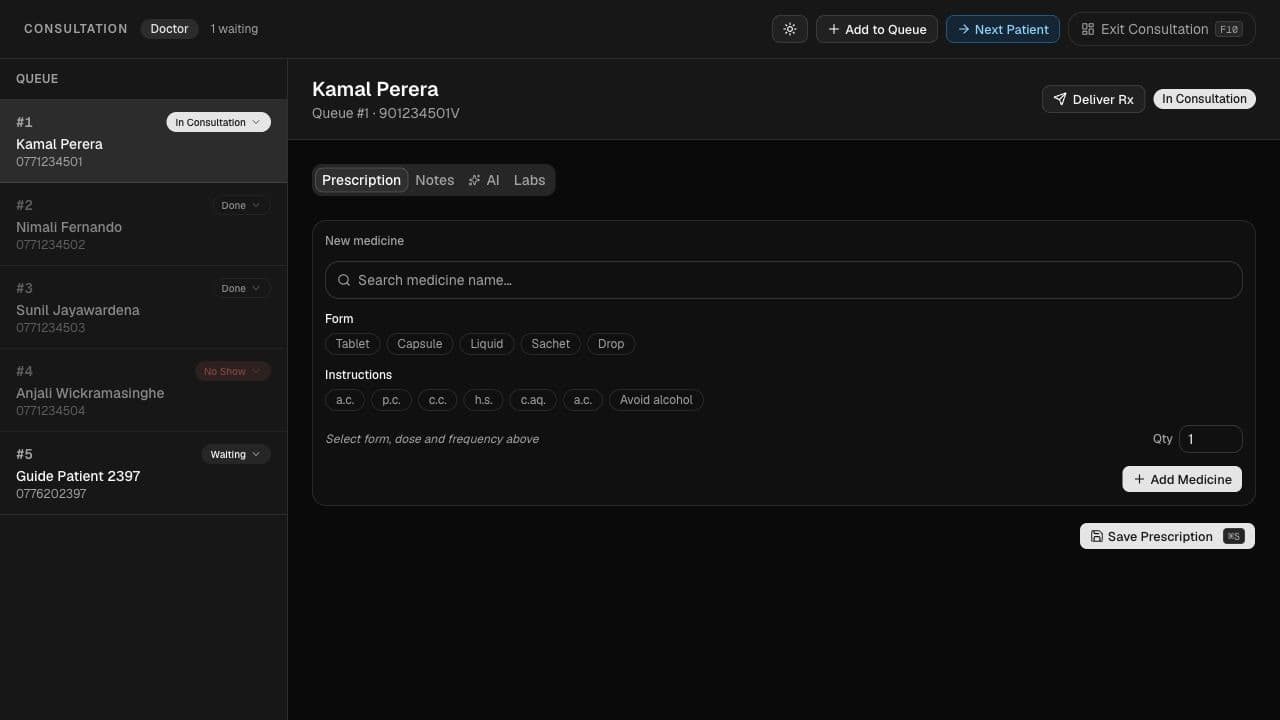1280x720 pixels.
Task: Select Sunil Jayawardena queue entry
Action: 143,307
